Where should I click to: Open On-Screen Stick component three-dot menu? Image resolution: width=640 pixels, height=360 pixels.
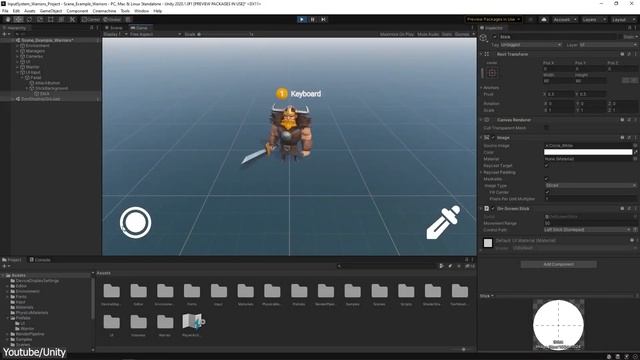pyautogui.click(x=635, y=209)
